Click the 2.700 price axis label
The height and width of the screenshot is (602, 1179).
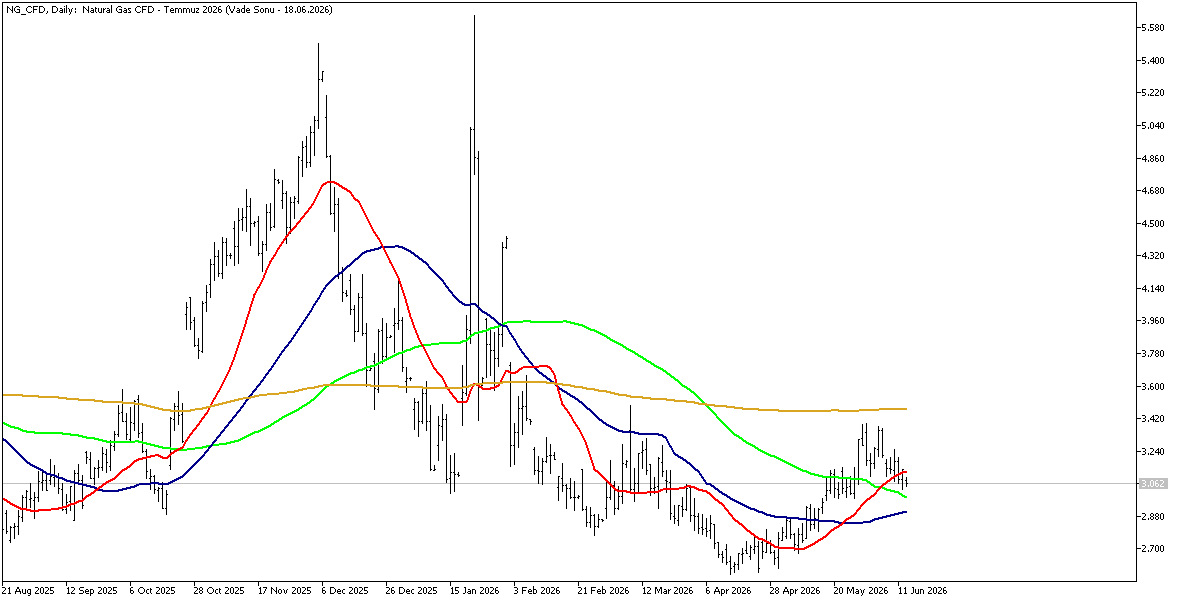click(x=1153, y=549)
